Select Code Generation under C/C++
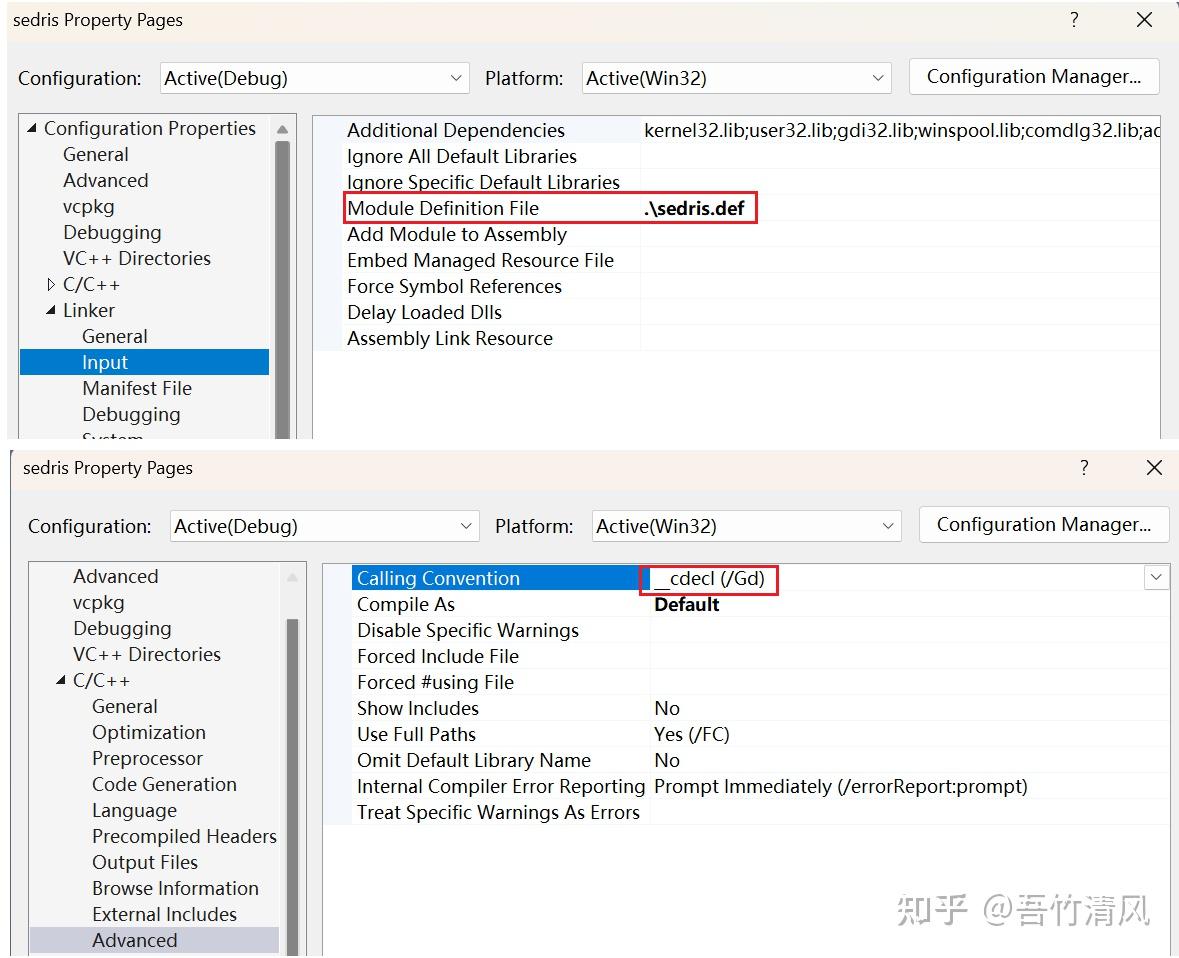 [164, 784]
